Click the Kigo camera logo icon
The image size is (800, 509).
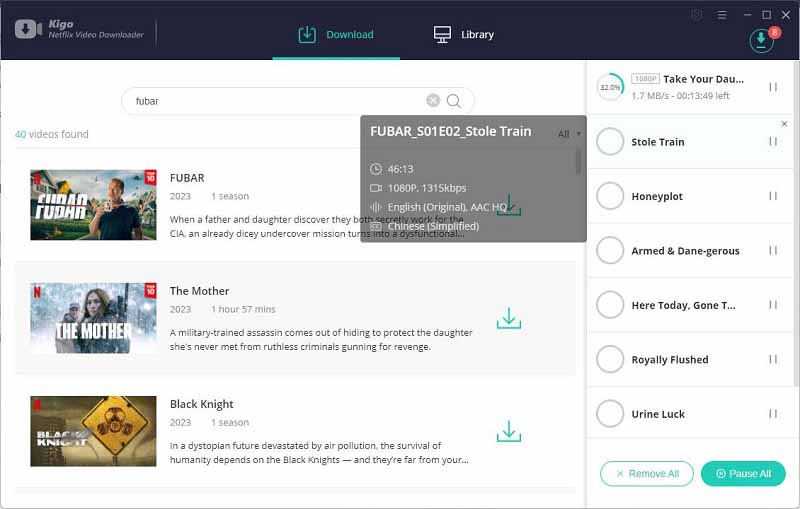tap(28, 29)
